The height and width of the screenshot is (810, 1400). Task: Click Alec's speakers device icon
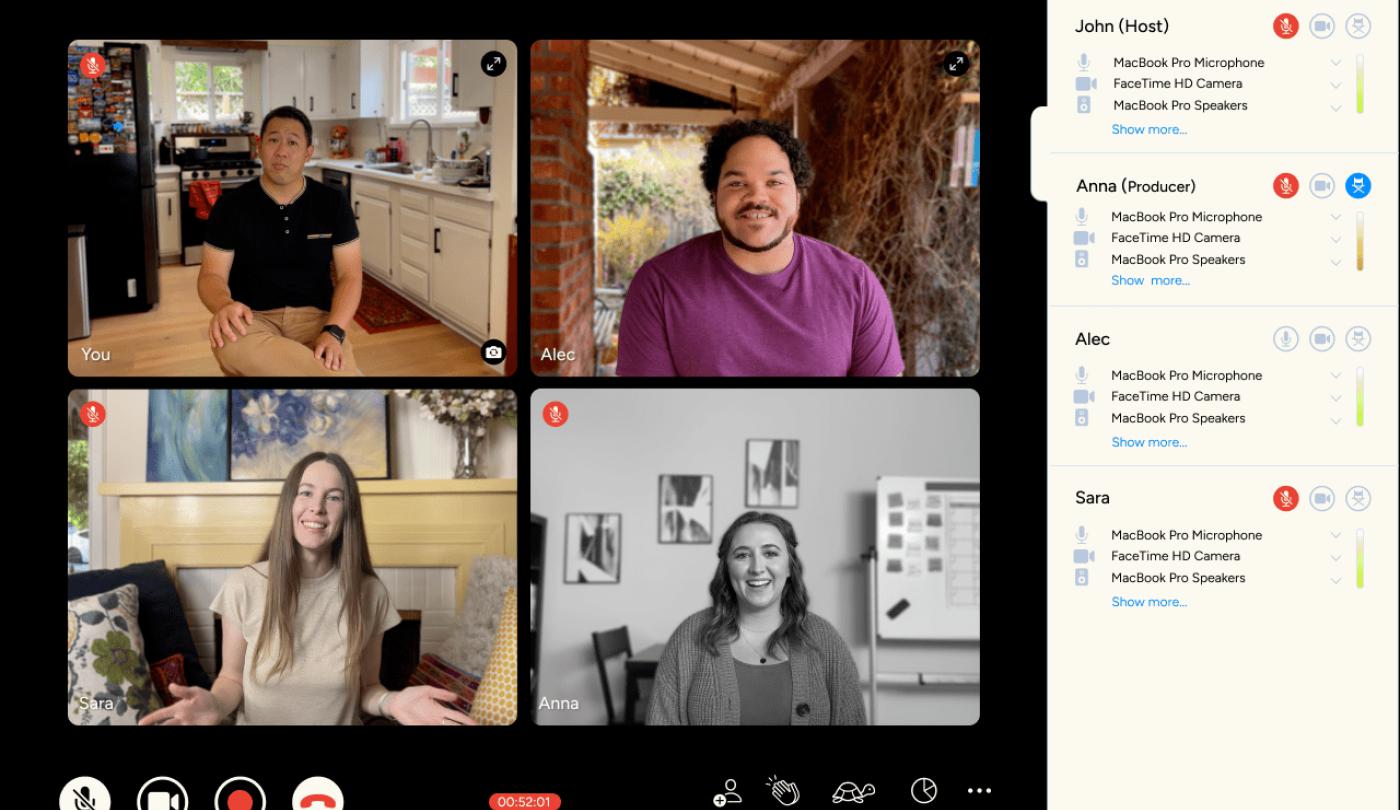coord(1081,418)
